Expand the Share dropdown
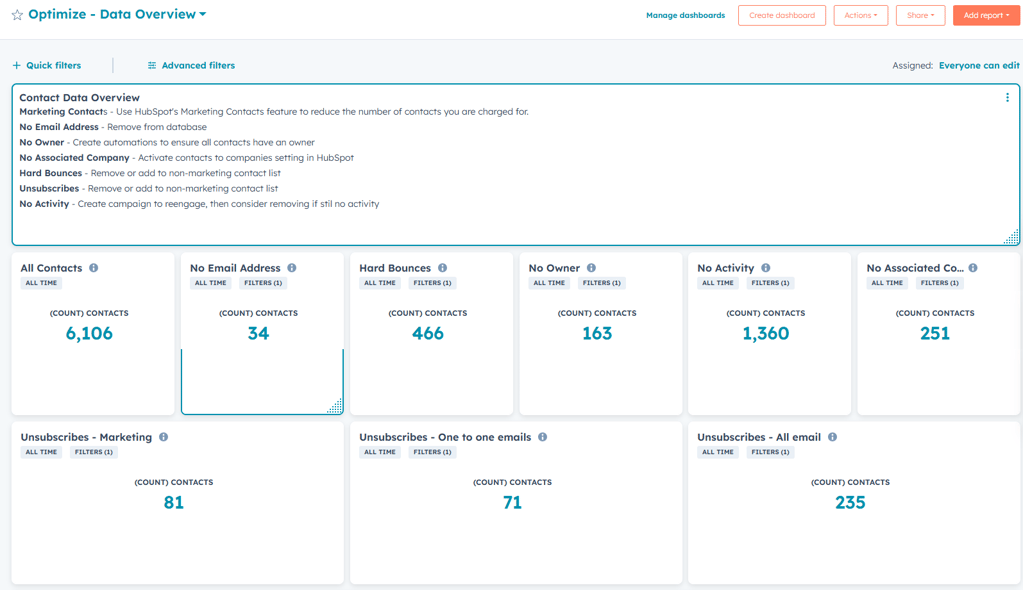The height and width of the screenshot is (590, 1023). pos(920,16)
